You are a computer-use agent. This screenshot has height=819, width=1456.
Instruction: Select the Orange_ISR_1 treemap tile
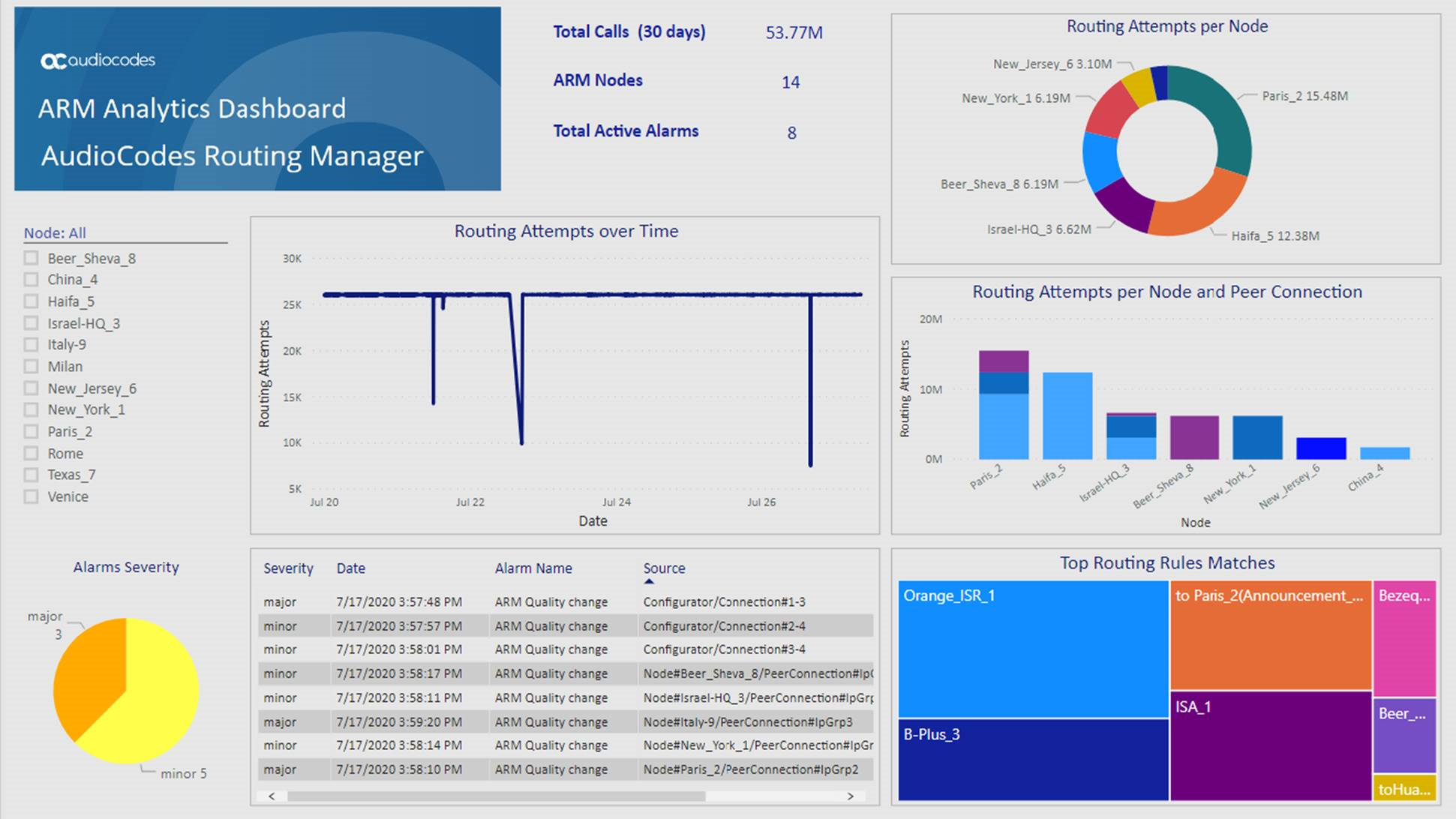(1033, 649)
